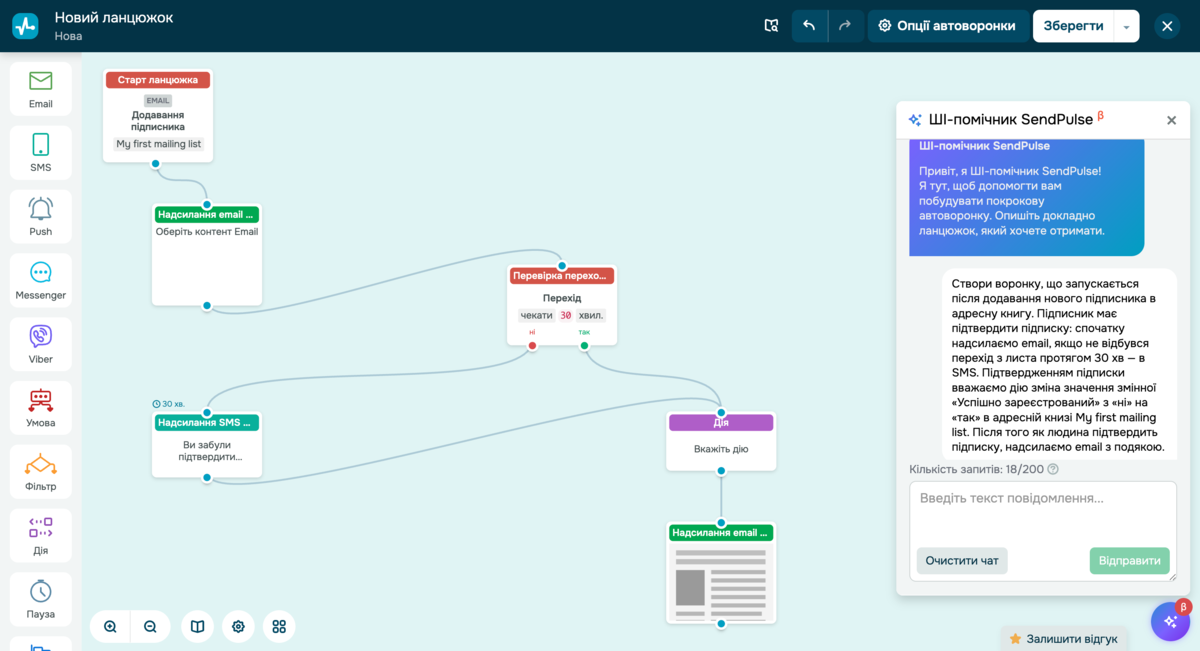This screenshot has height=651, width=1200.
Task: Click the 'Кількість запитів: 18/200' text
Action: (976, 469)
